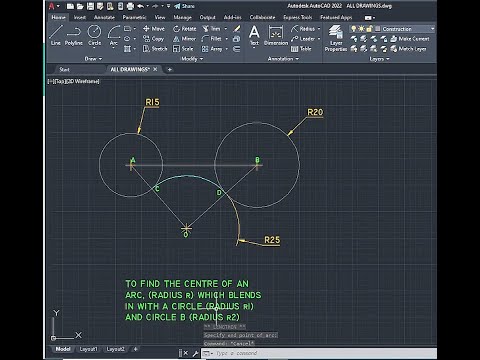Expand the Modify panel

click(192, 59)
